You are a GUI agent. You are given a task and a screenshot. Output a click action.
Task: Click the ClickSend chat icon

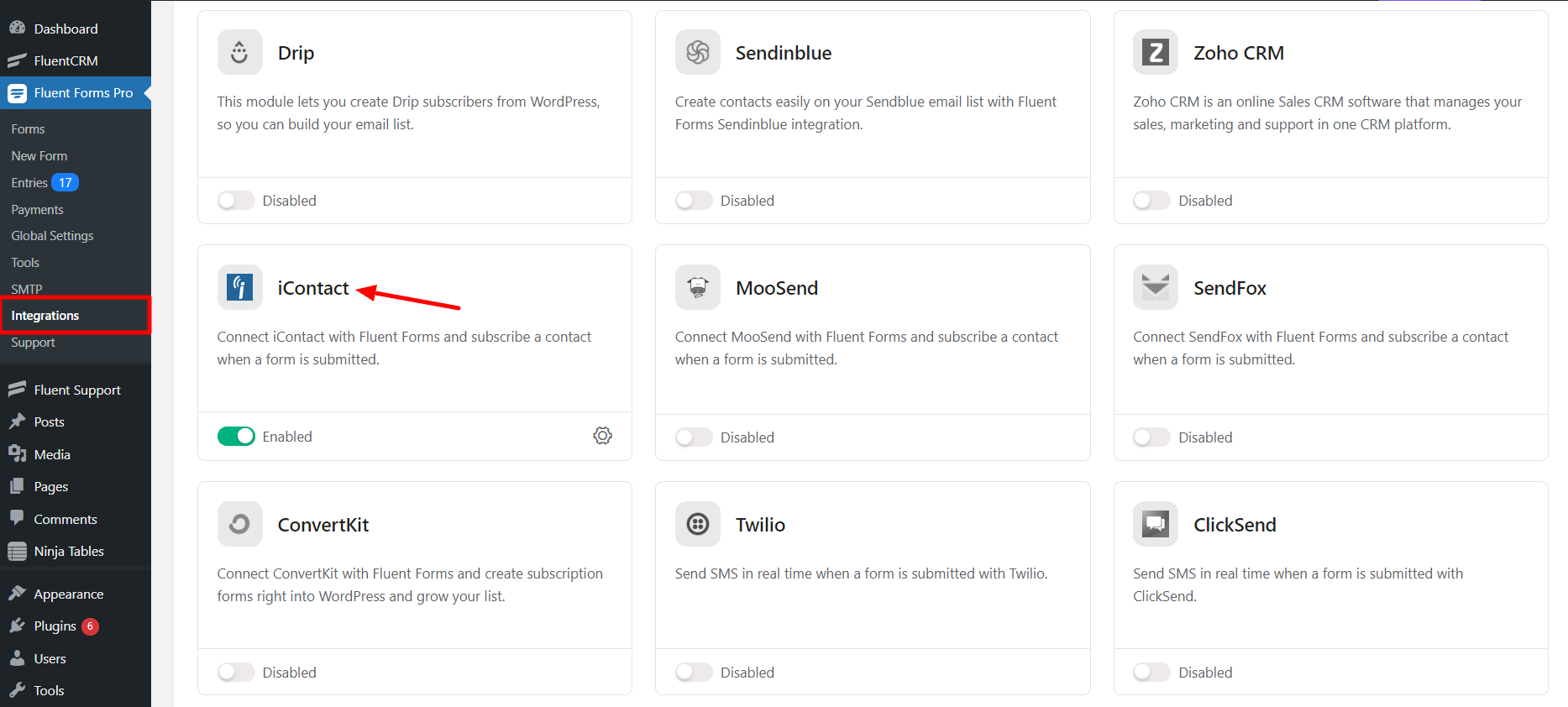(1155, 525)
